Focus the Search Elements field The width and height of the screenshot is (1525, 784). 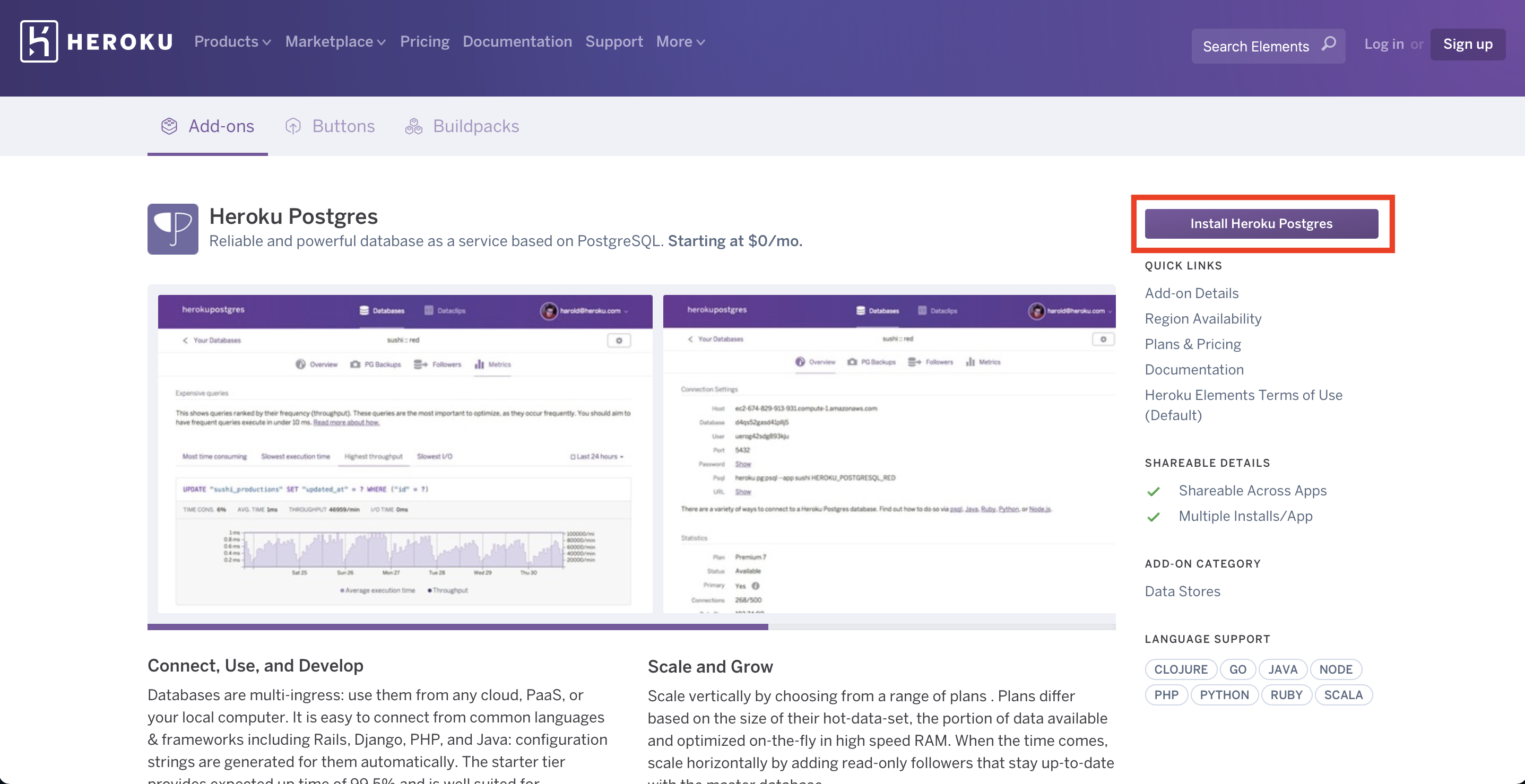pos(1255,46)
